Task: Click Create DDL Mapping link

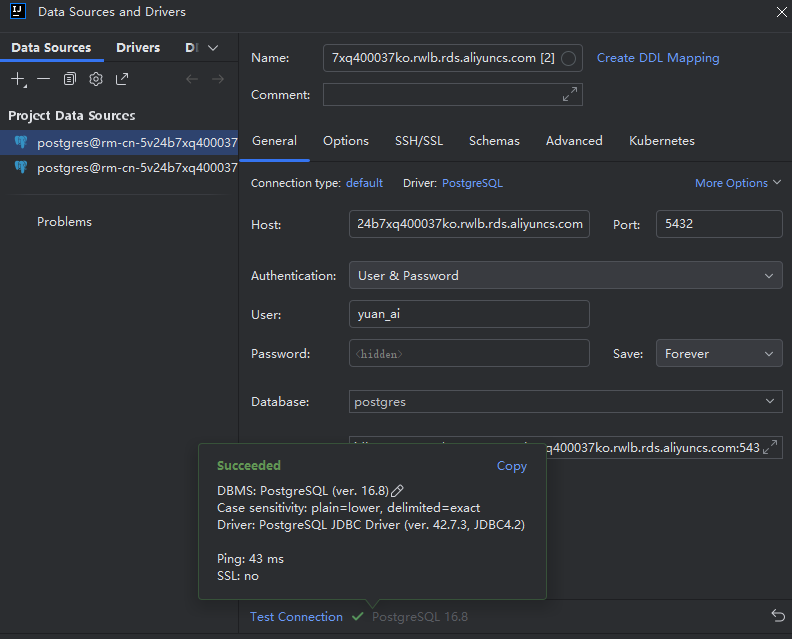Action: coord(658,58)
